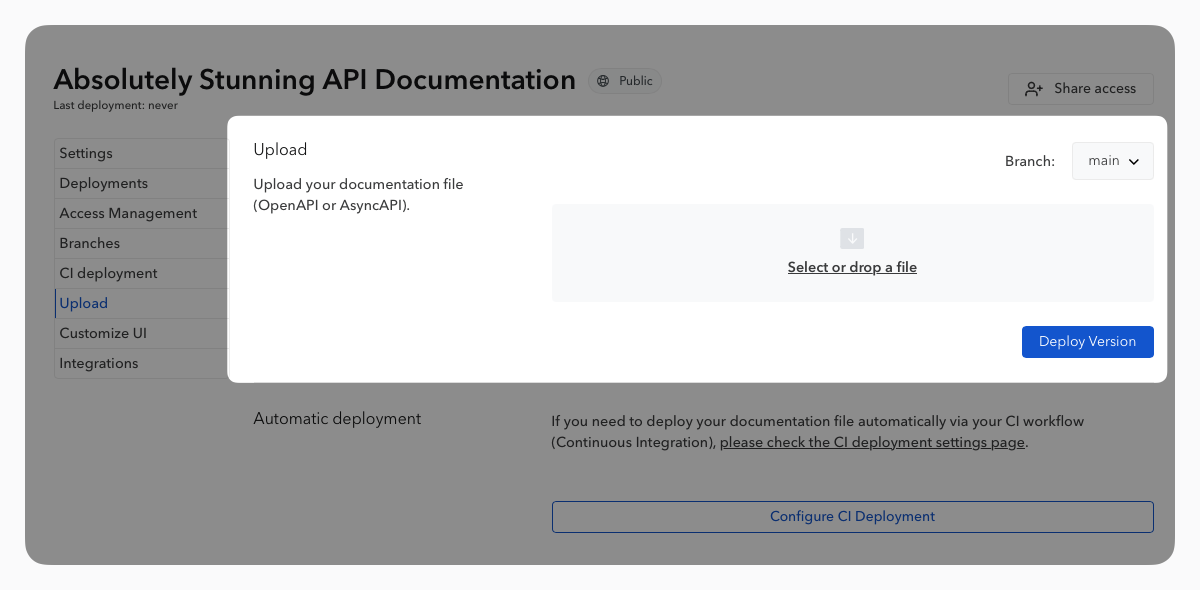
Task: Navigate to CI deployment in the sidebar
Action: click(x=108, y=273)
